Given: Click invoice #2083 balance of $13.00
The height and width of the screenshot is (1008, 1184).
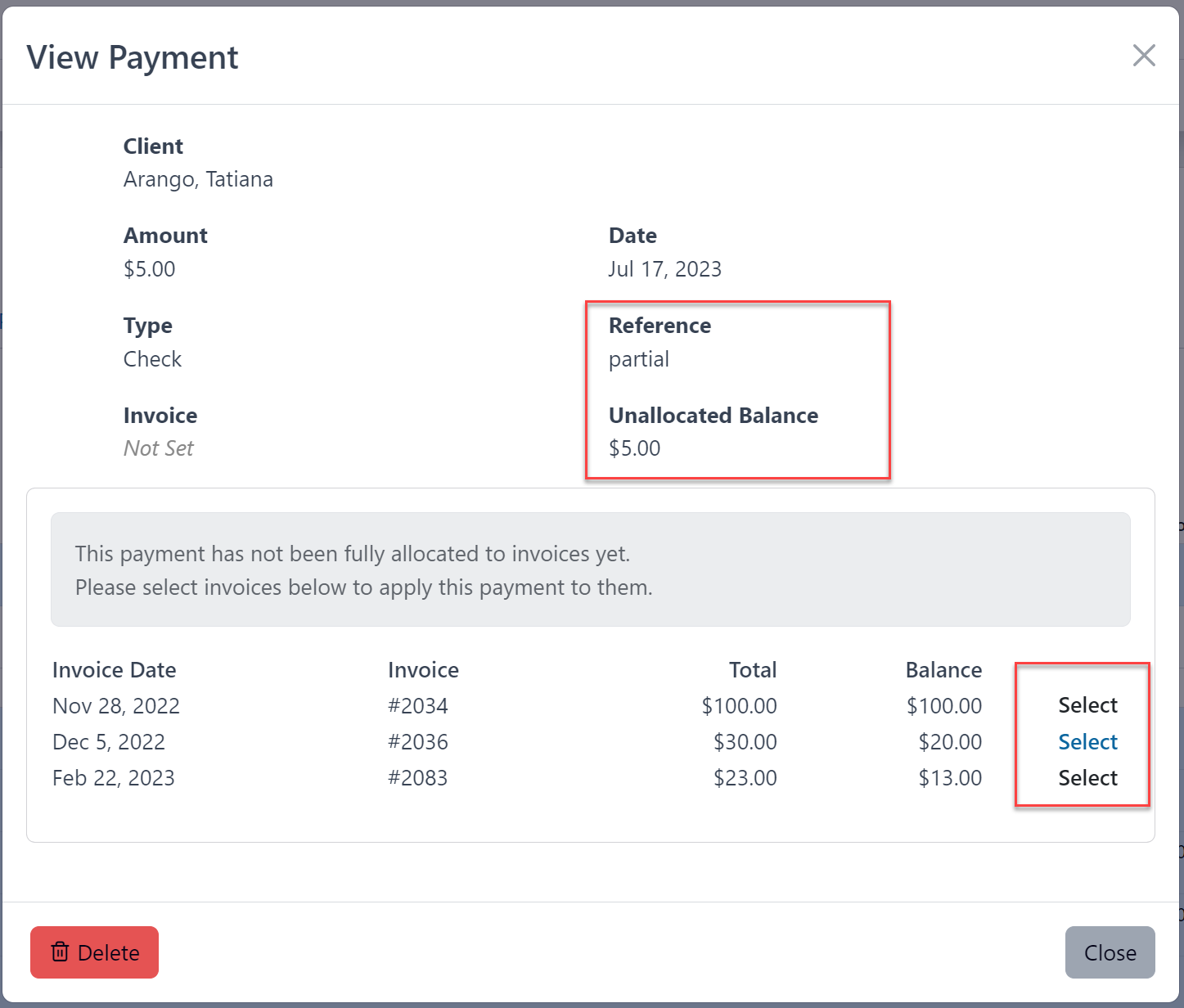Looking at the screenshot, I should click(950, 777).
